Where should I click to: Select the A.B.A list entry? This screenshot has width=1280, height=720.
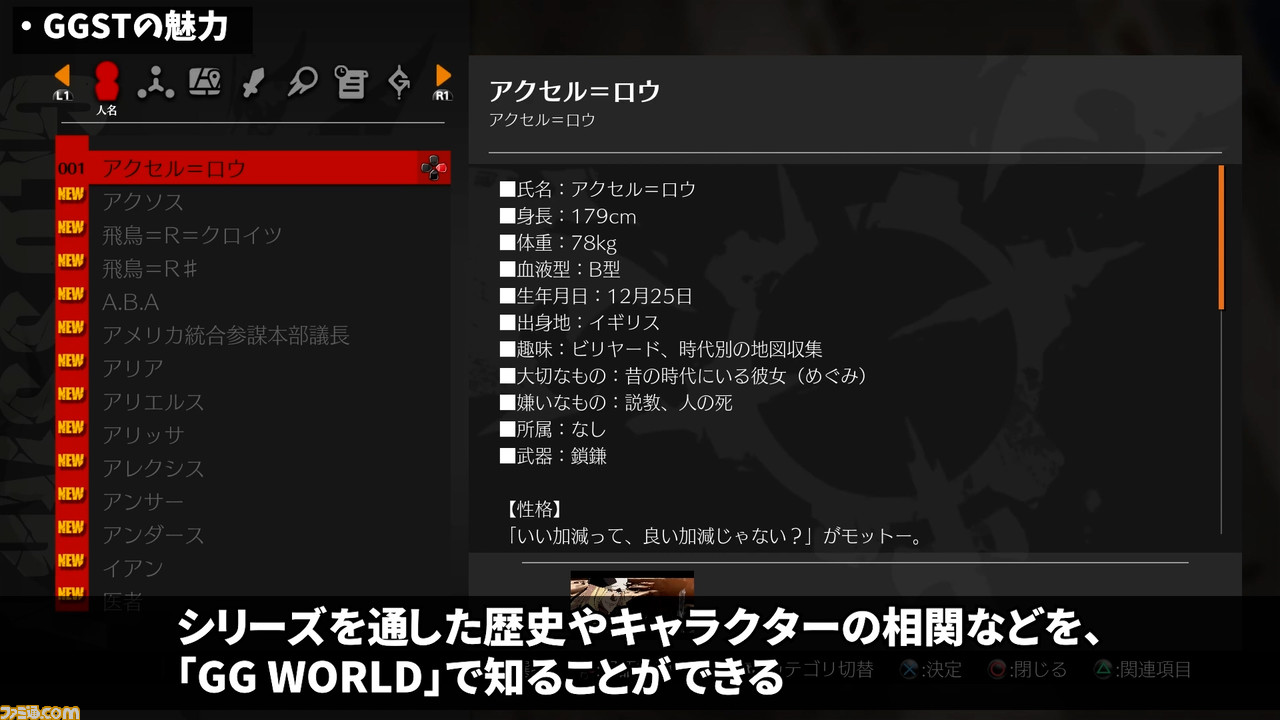coord(130,302)
